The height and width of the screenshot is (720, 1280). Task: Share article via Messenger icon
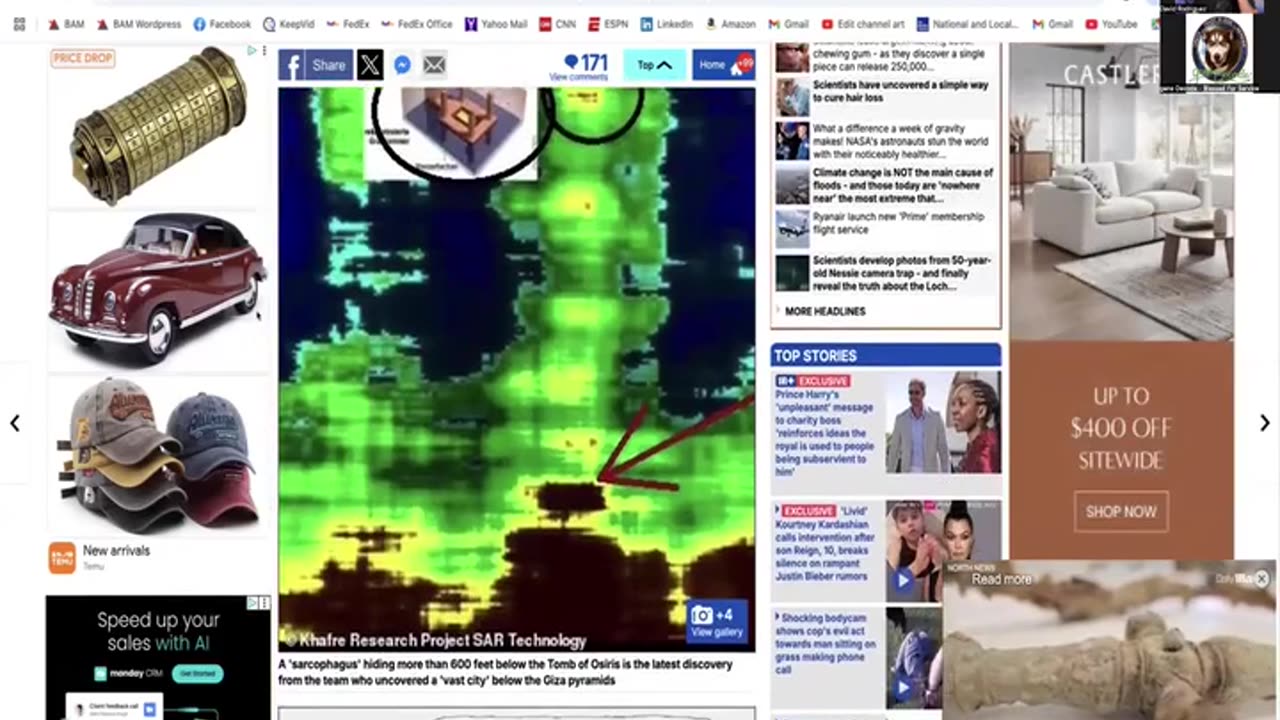click(x=402, y=65)
